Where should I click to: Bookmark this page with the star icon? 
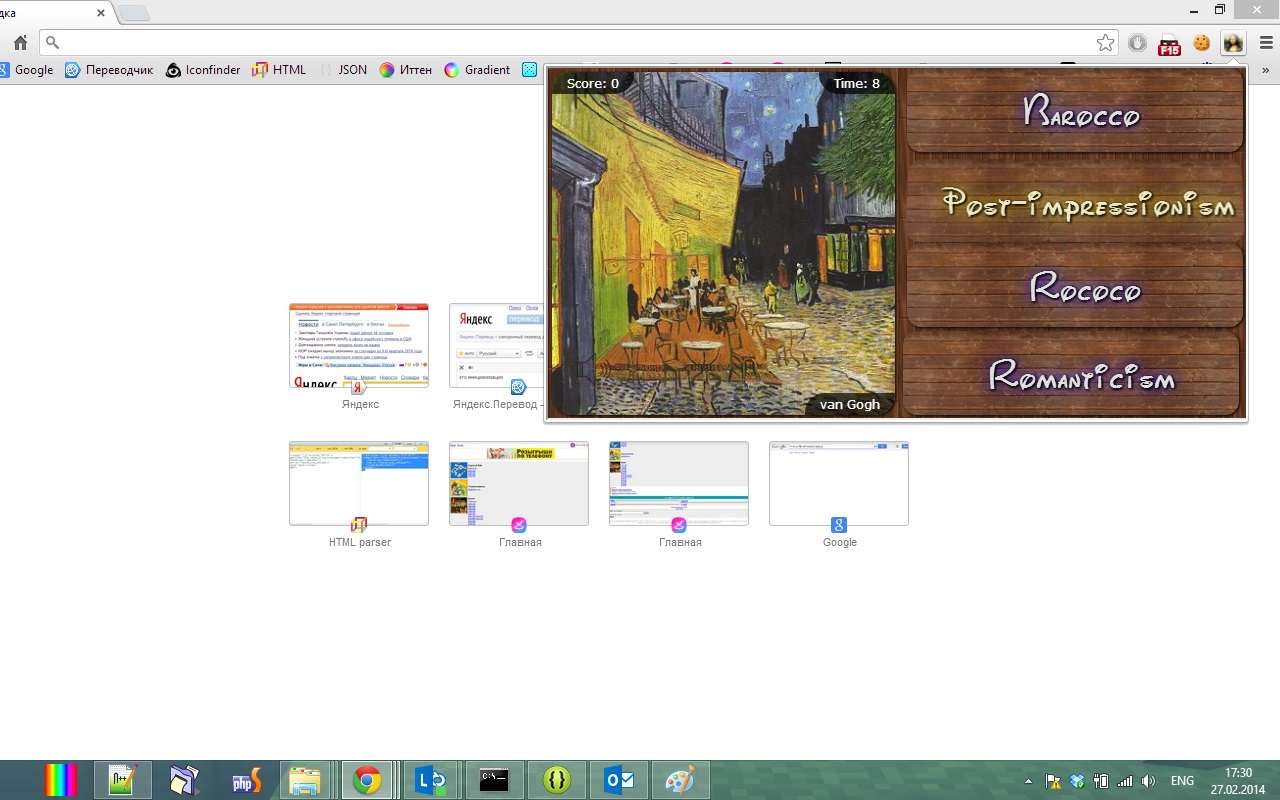[x=1105, y=43]
